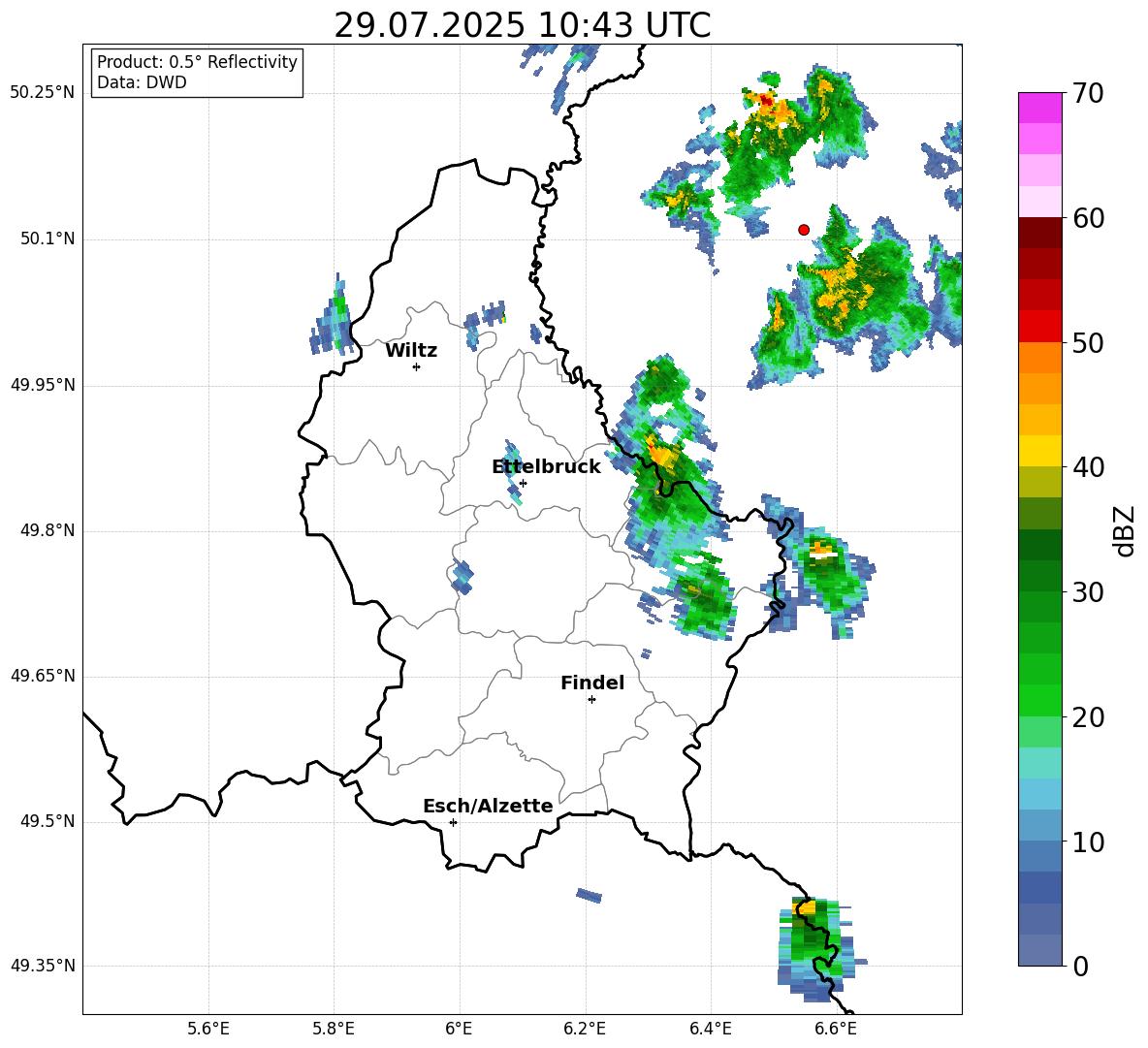
Task: Click the 49.35°N latitude label
Action: [x=43, y=966]
